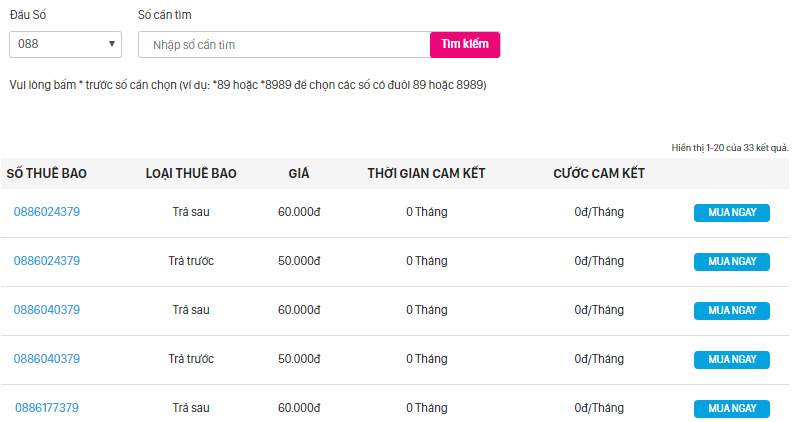Buy 0886024379 Trả trước with MUA NGAY
This screenshot has height=422, width=795.
(x=732, y=262)
